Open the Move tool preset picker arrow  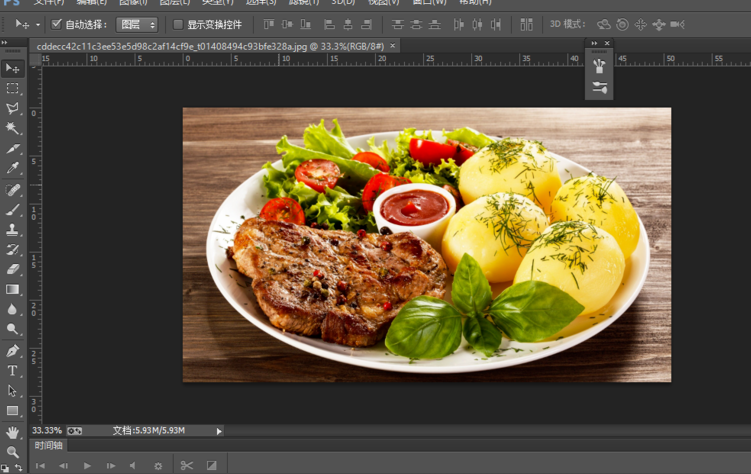[38, 24]
